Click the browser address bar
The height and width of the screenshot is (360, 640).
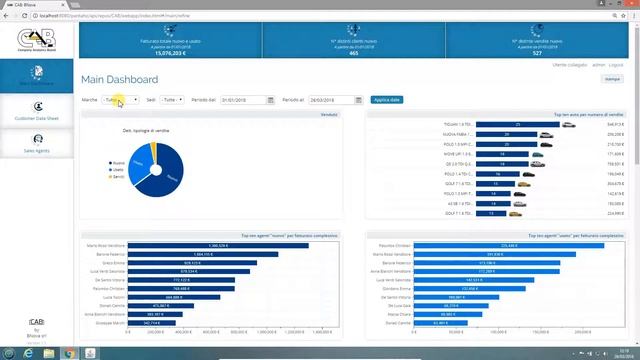tap(318, 16)
